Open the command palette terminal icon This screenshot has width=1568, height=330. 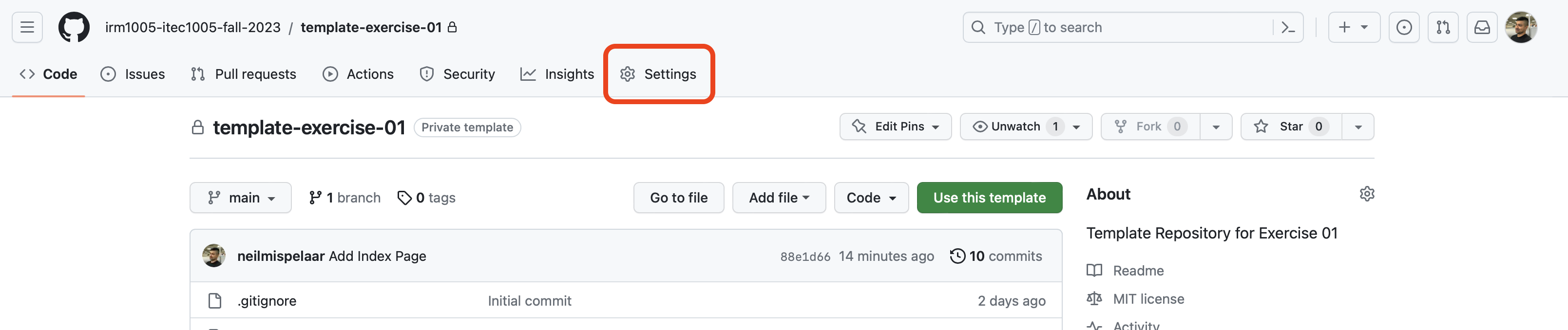tap(1289, 27)
